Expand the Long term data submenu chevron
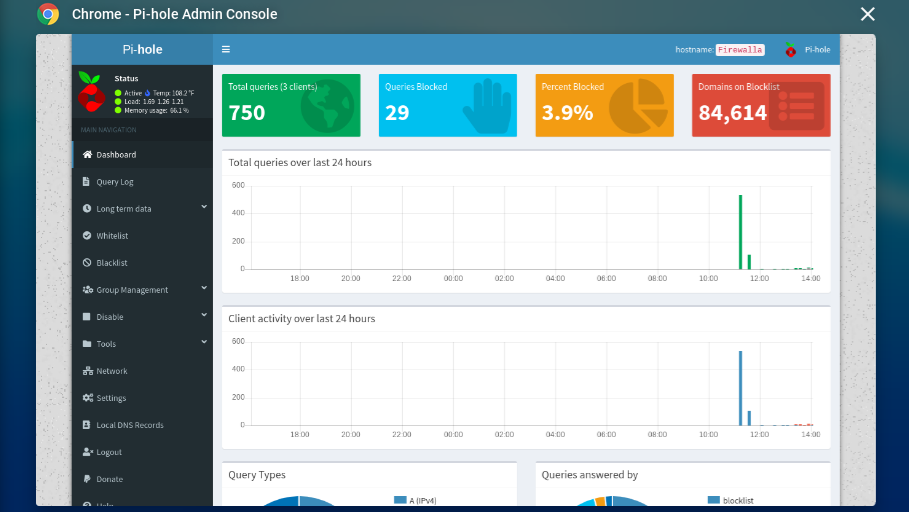The image size is (909, 512). pyautogui.click(x=204, y=207)
